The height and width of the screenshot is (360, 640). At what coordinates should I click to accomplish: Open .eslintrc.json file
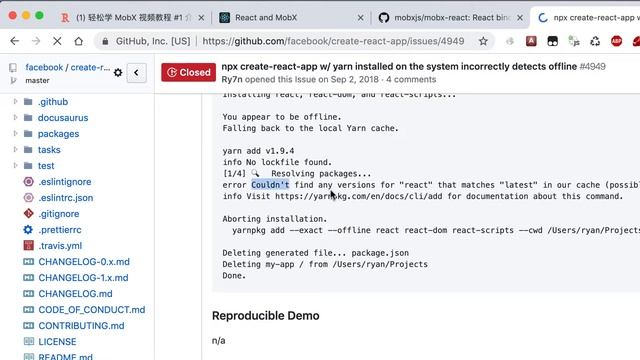click(65, 198)
